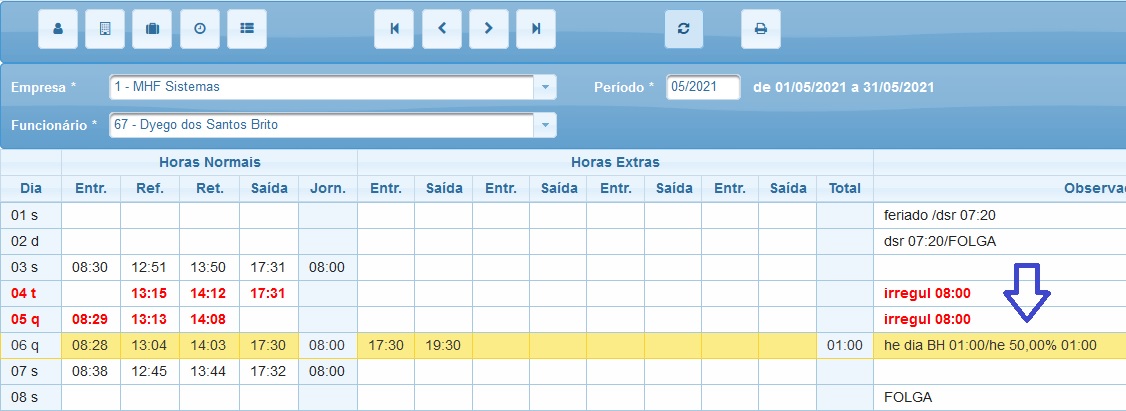Click the Período 05/2021 input field
Image resolution: width=1126 pixels, height=411 pixels.
click(x=703, y=87)
